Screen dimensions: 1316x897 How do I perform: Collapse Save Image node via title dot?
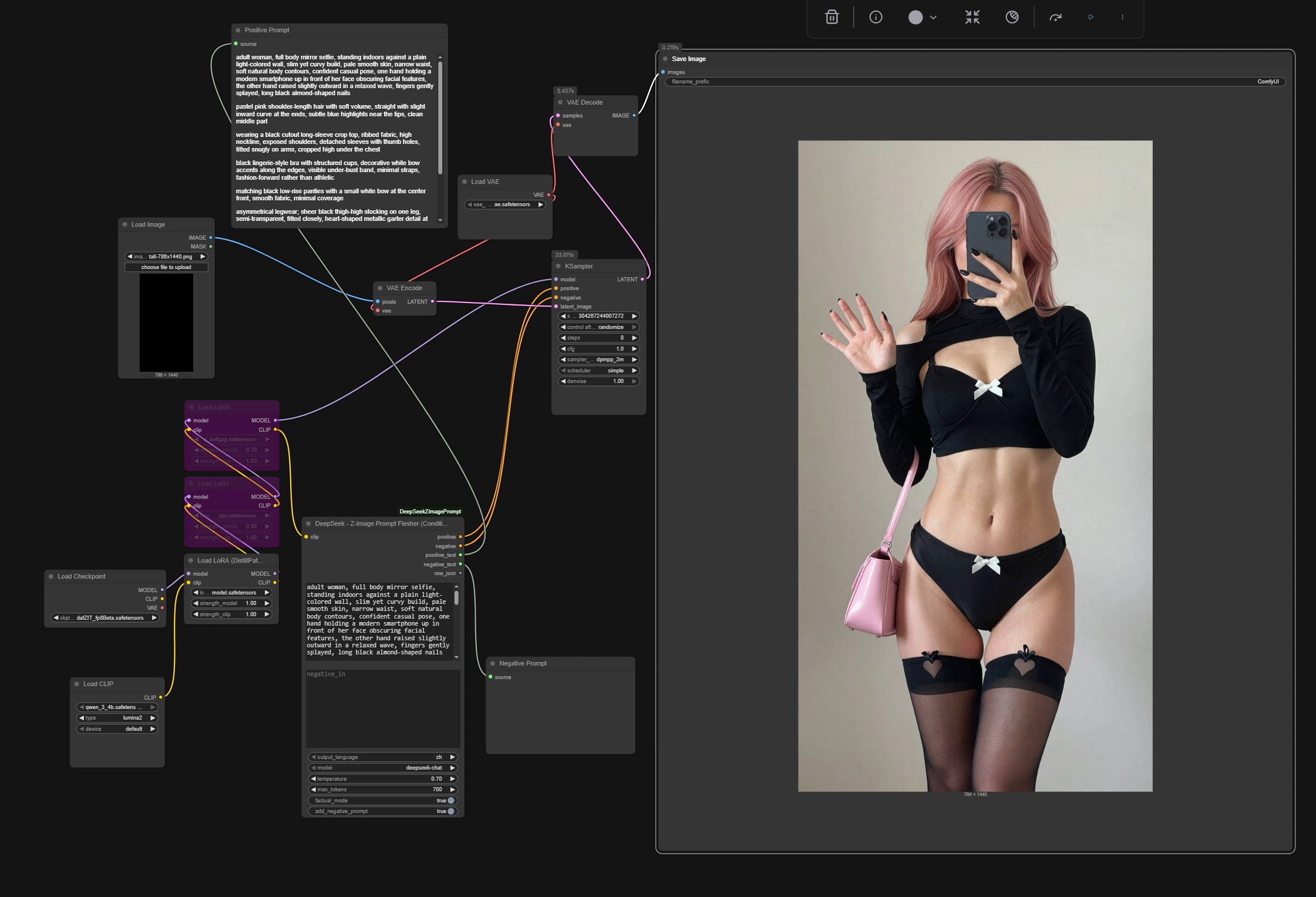665,59
